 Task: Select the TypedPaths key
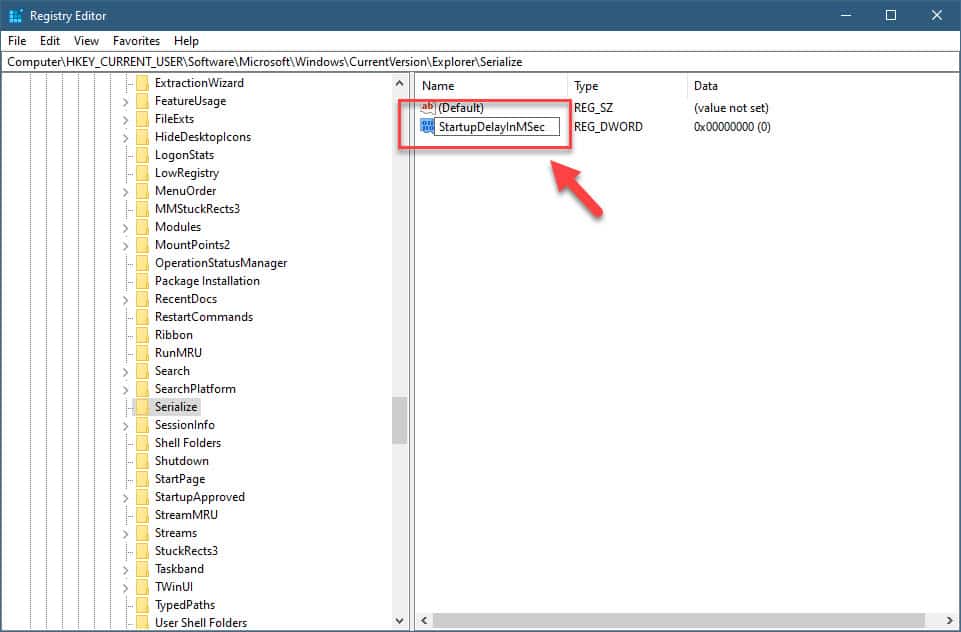click(184, 605)
